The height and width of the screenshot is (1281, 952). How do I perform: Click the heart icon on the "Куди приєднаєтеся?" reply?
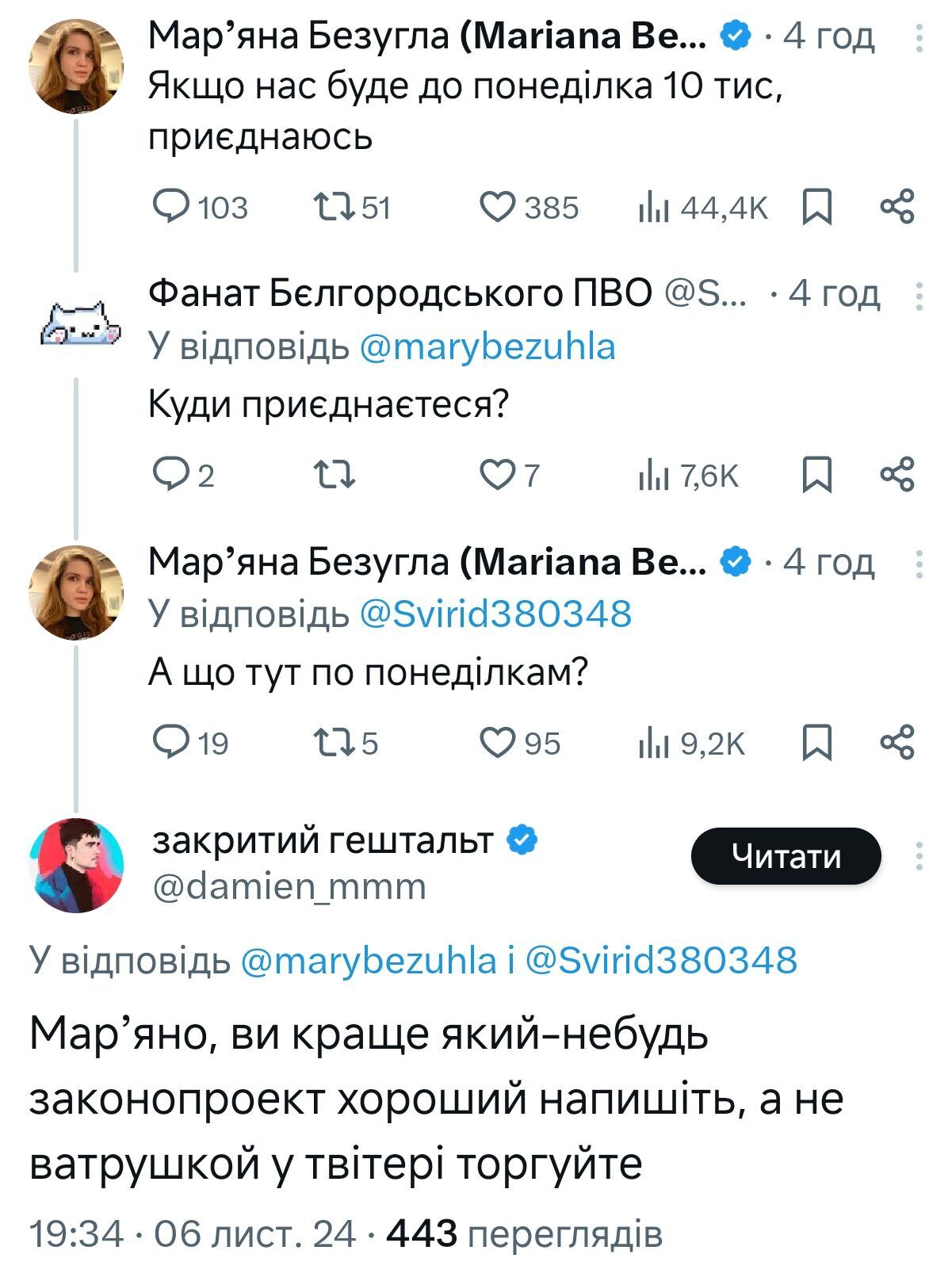pos(500,474)
